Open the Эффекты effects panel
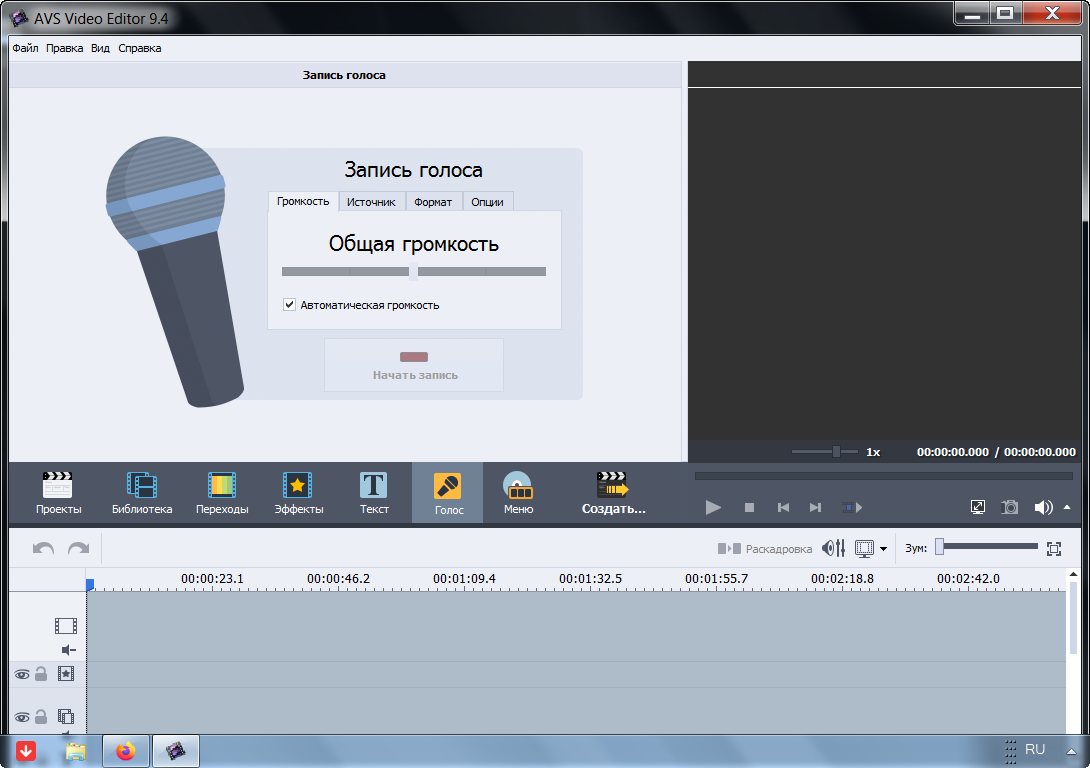The image size is (1090, 768). point(298,493)
